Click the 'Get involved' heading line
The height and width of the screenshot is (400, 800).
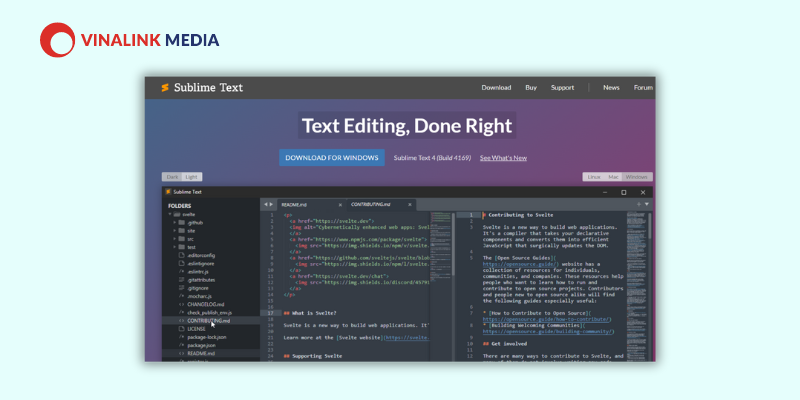click(506, 344)
